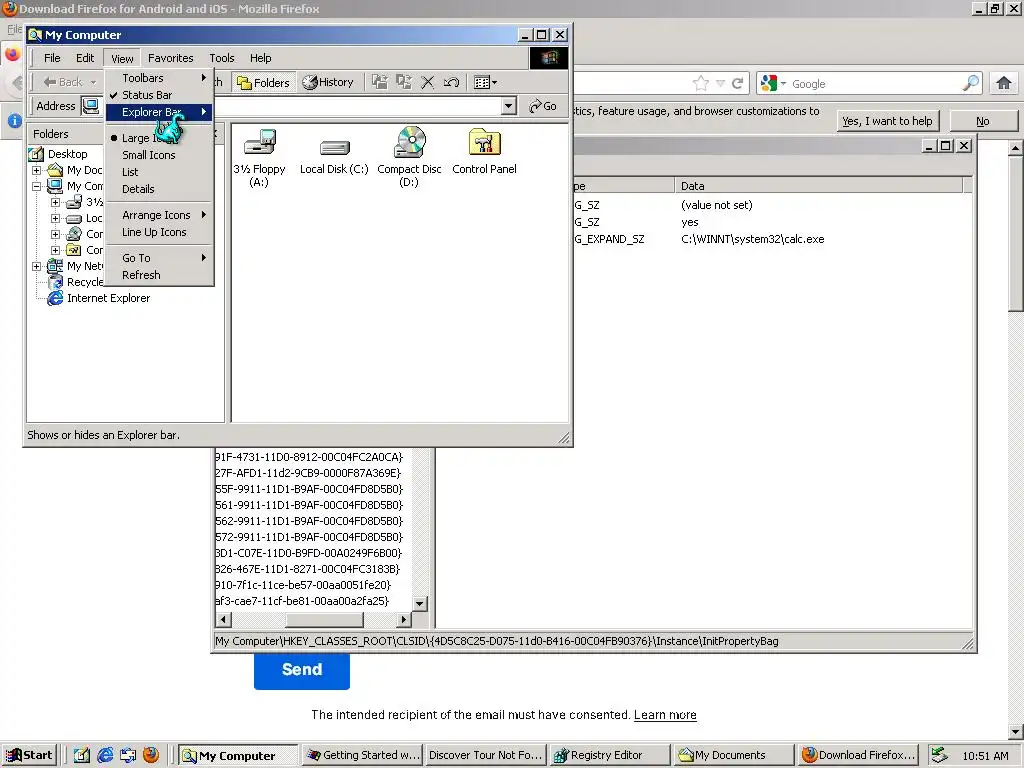Expand the Compact Disc tree node
1024x768 pixels.
click(56, 234)
